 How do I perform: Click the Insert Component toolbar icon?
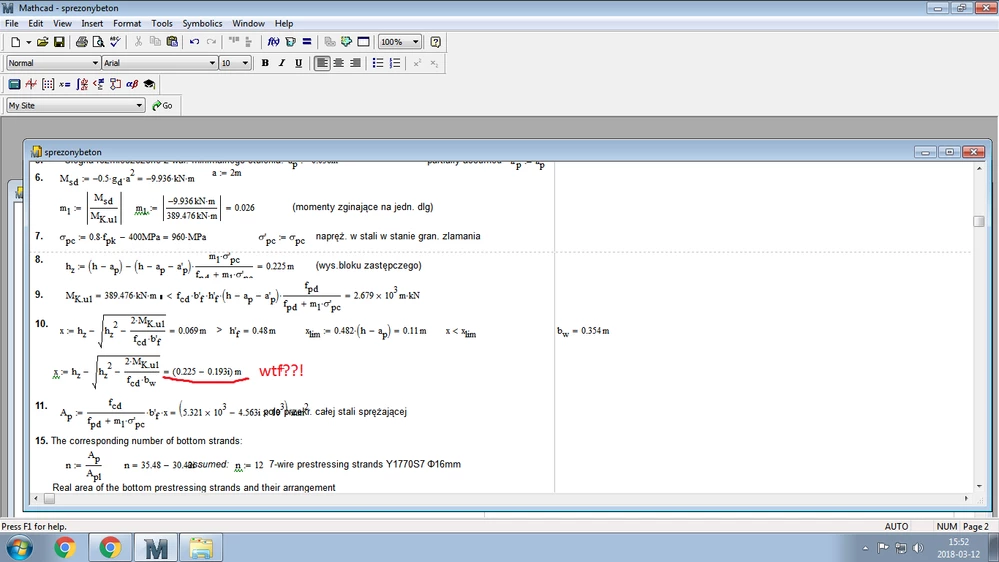click(x=347, y=42)
